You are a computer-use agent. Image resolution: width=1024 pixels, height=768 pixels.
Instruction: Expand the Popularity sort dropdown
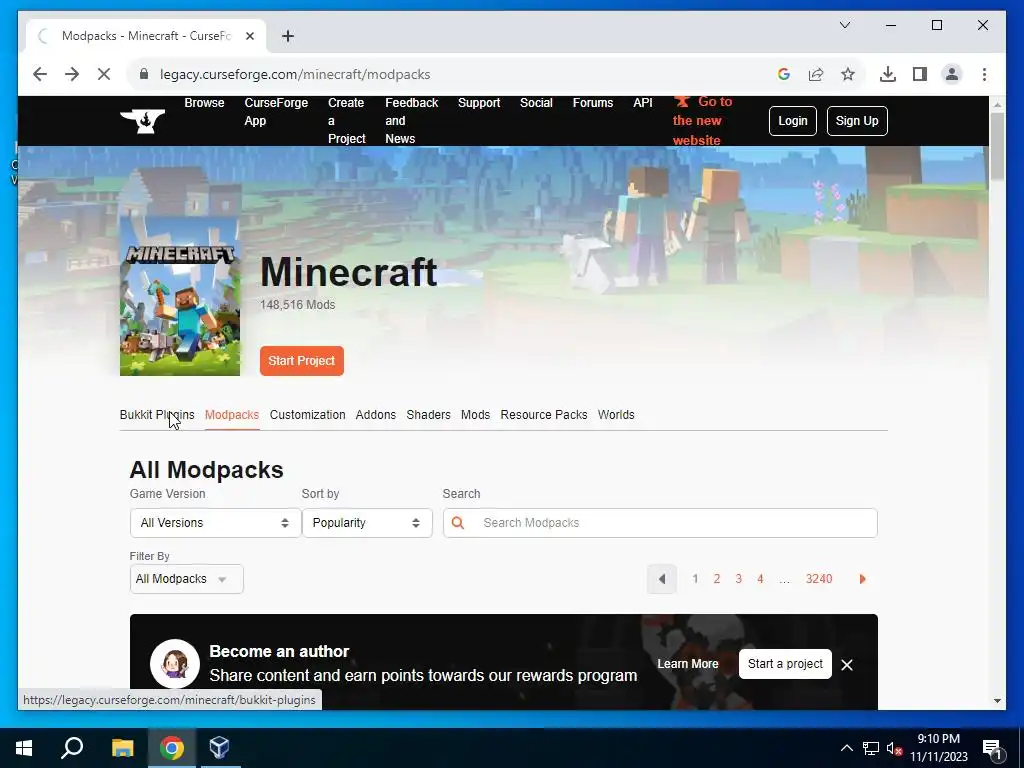367,523
